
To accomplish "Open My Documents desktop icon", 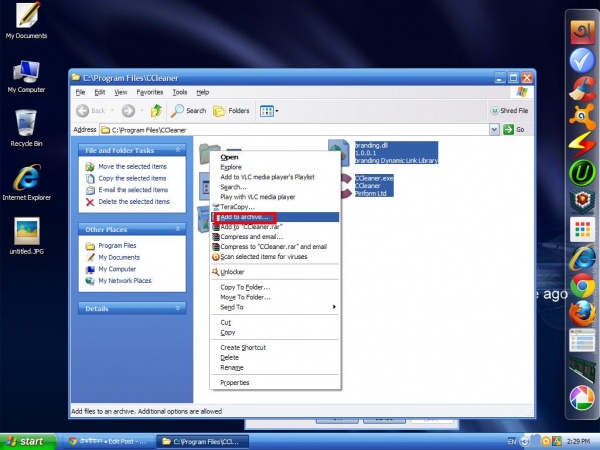I will [x=26, y=20].
